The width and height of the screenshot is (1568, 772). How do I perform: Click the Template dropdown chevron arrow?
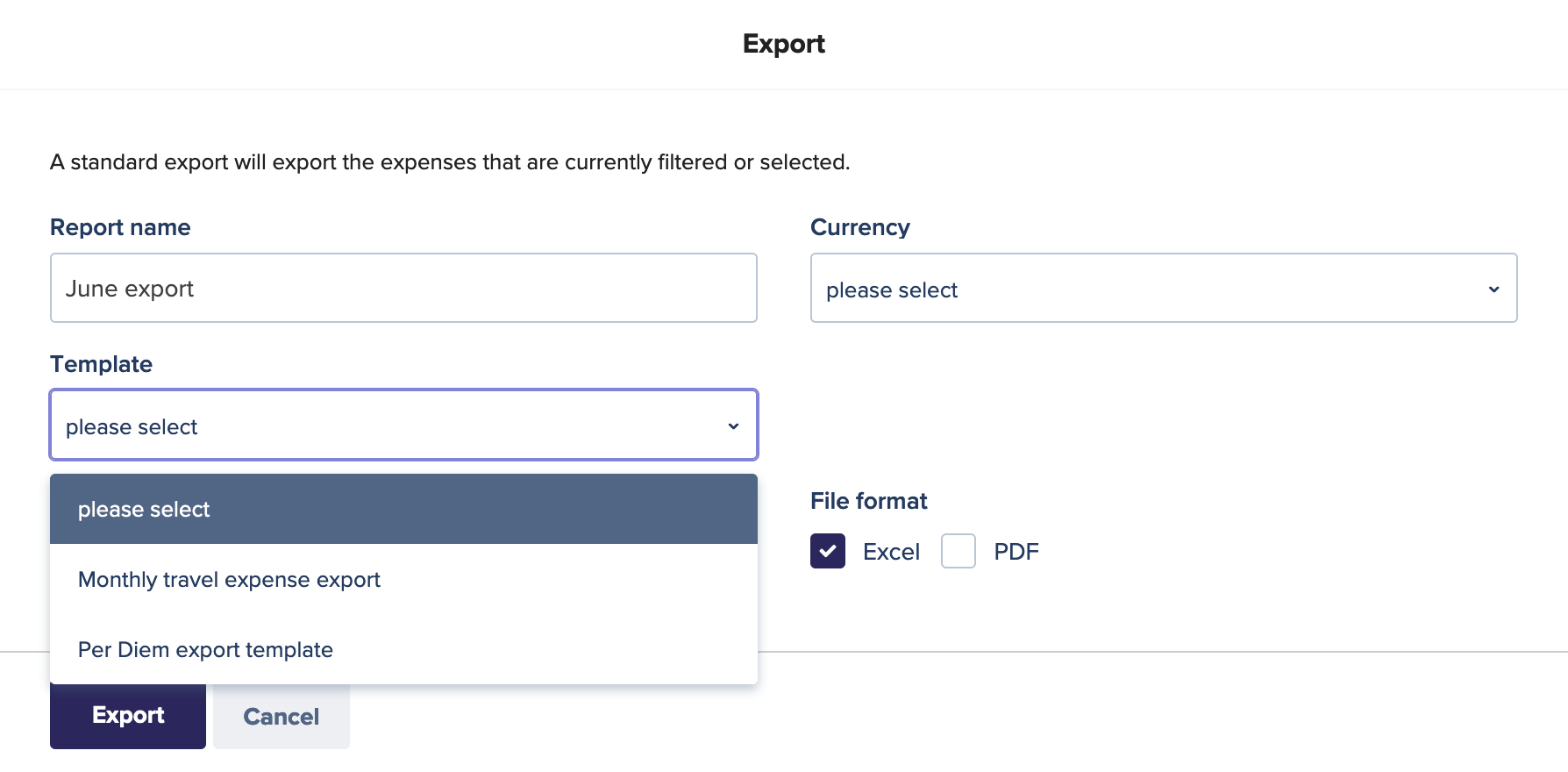coord(733,426)
